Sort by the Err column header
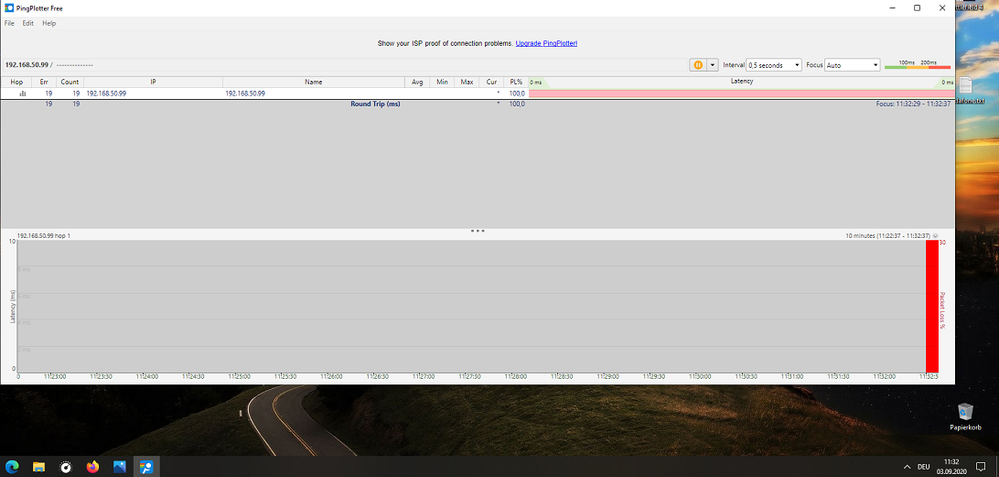Viewport: 999px width, 477px height. coord(44,82)
